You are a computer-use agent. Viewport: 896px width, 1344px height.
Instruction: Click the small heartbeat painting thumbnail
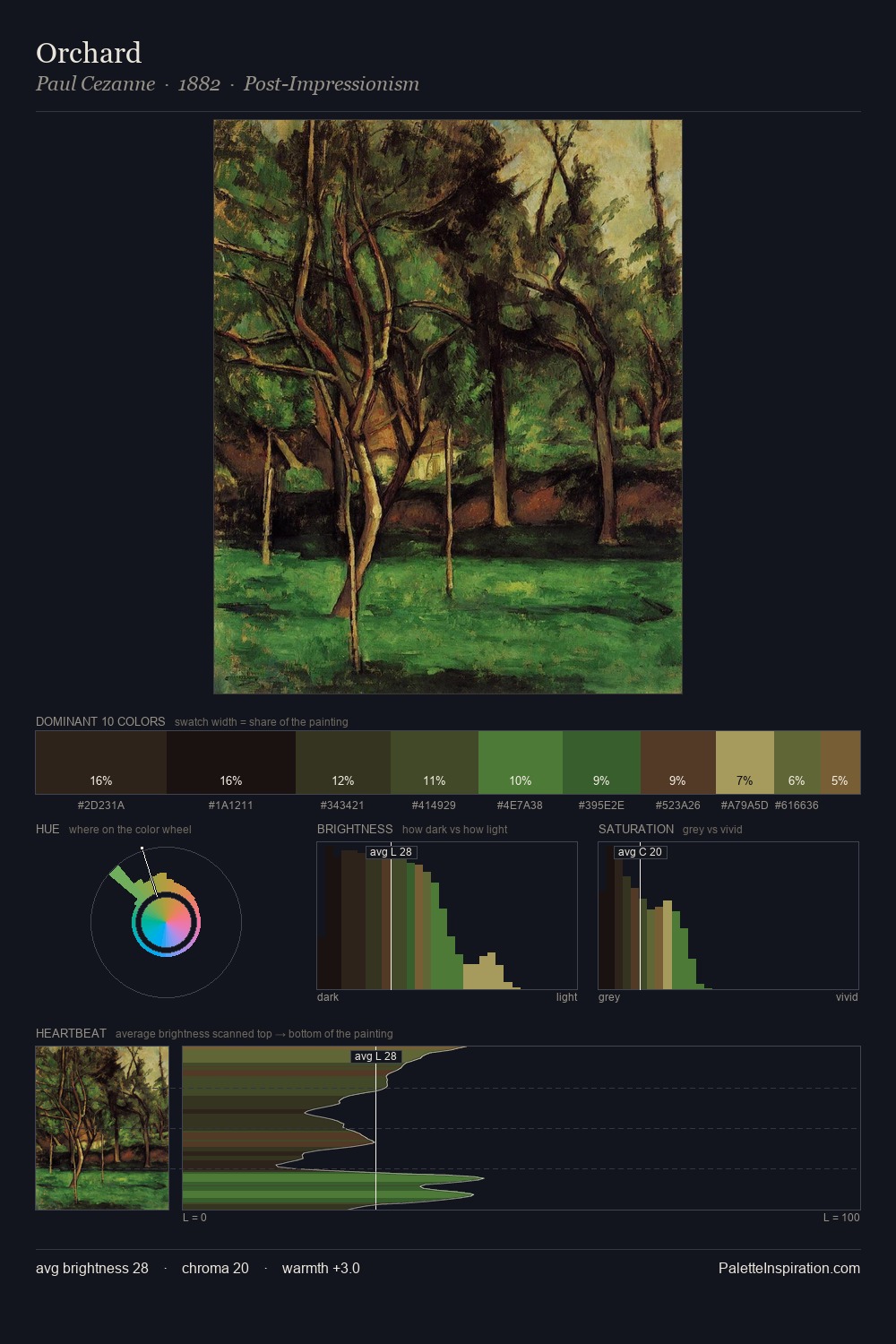tap(102, 1128)
